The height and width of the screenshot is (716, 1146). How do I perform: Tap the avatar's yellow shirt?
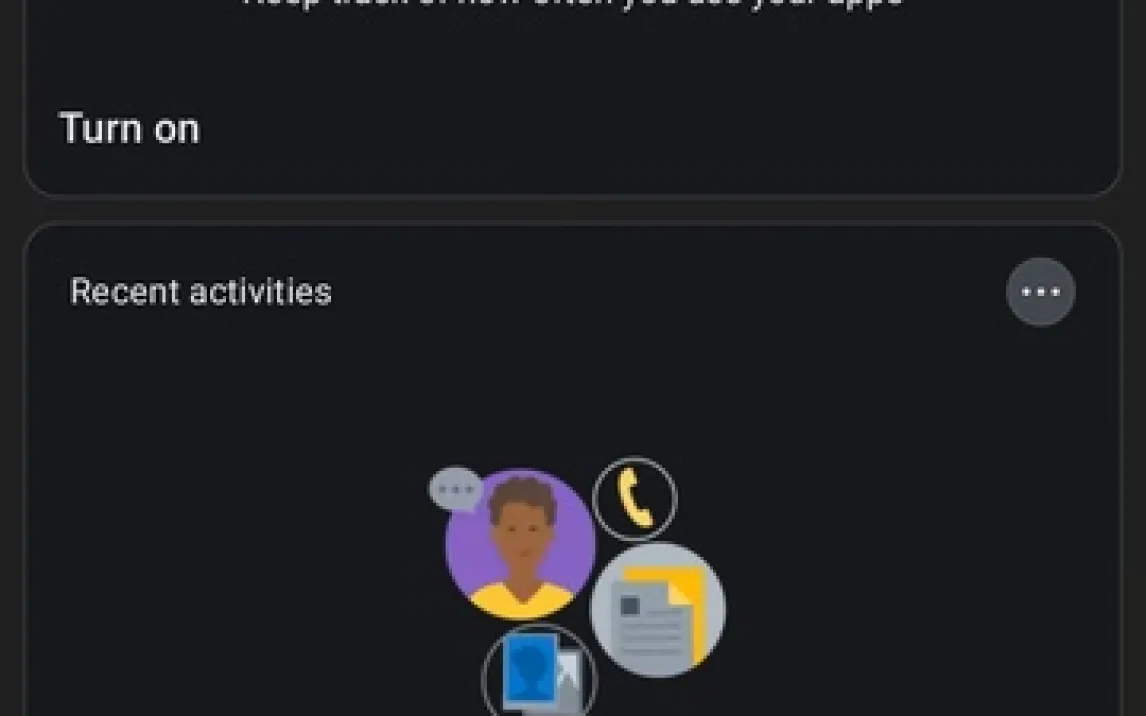(520, 599)
